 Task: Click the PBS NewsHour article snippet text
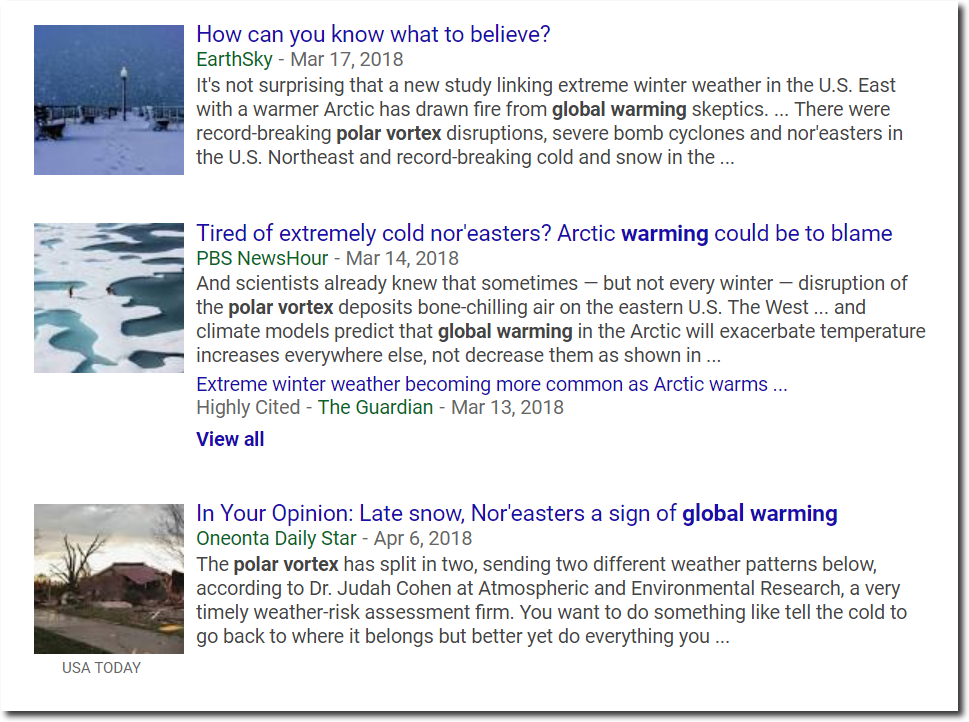tap(561, 319)
